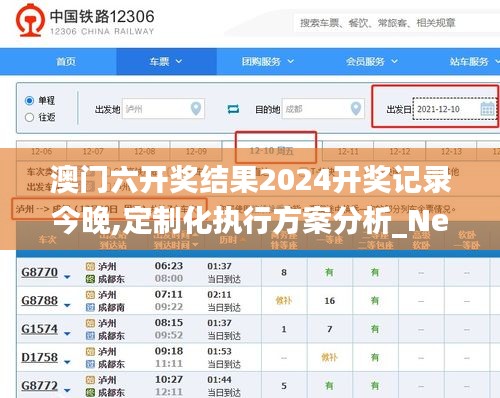Viewport: 500px width, 398px height.
Task: Select the 12-07 date tab
Action: coord(93,152)
